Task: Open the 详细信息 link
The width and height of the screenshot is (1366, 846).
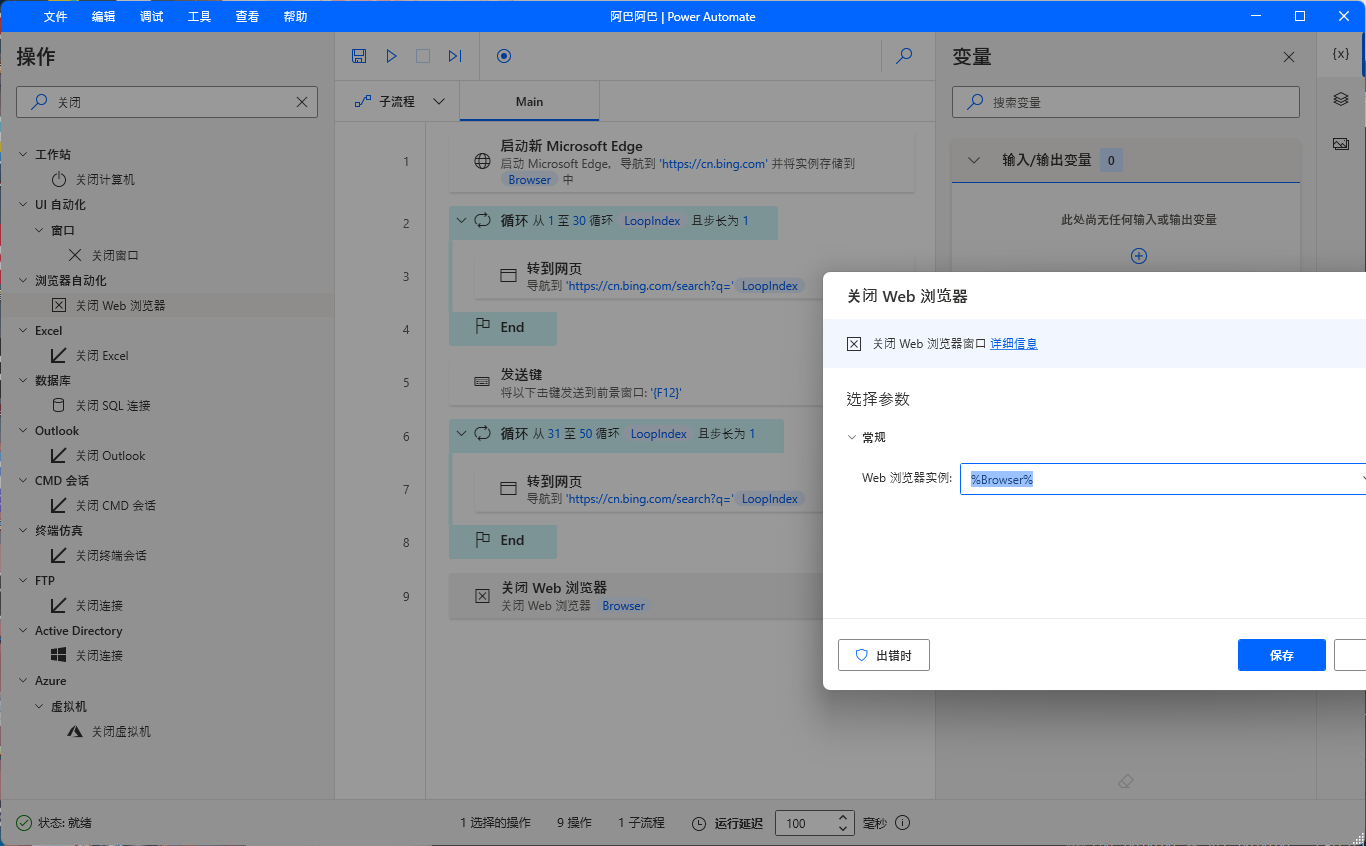Action: pyautogui.click(x=1014, y=344)
